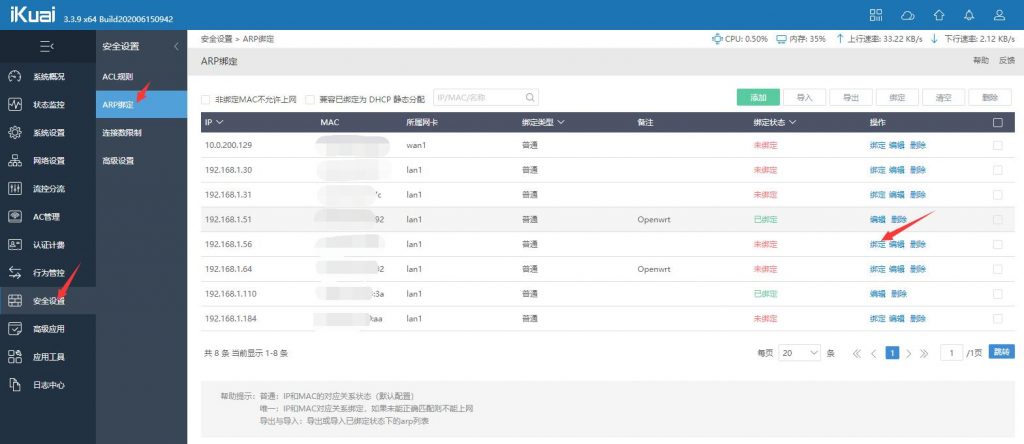Click 编辑 link in 192.168.1.51 row
This screenshot has height=444, width=1024.
tap(877, 219)
